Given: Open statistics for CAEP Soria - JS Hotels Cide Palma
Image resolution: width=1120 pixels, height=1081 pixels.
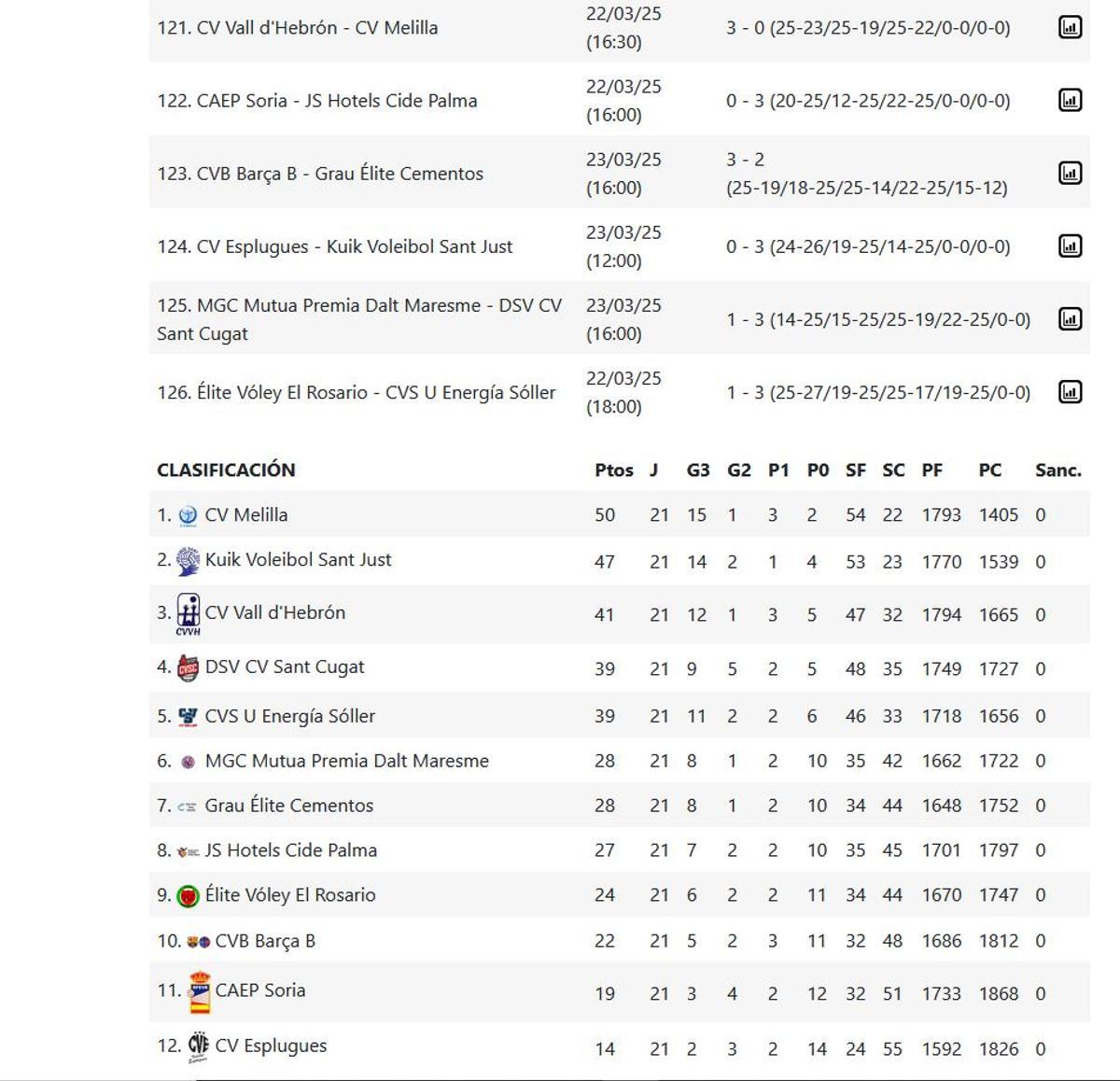Looking at the screenshot, I should (1071, 100).
